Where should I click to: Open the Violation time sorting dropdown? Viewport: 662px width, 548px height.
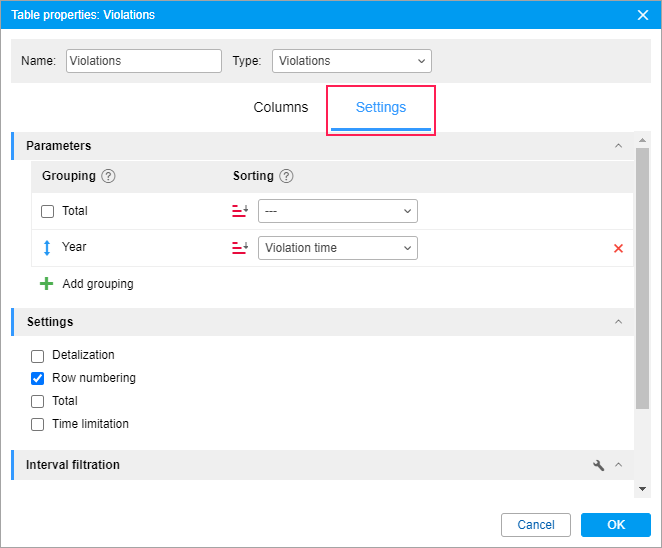pos(337,248)
